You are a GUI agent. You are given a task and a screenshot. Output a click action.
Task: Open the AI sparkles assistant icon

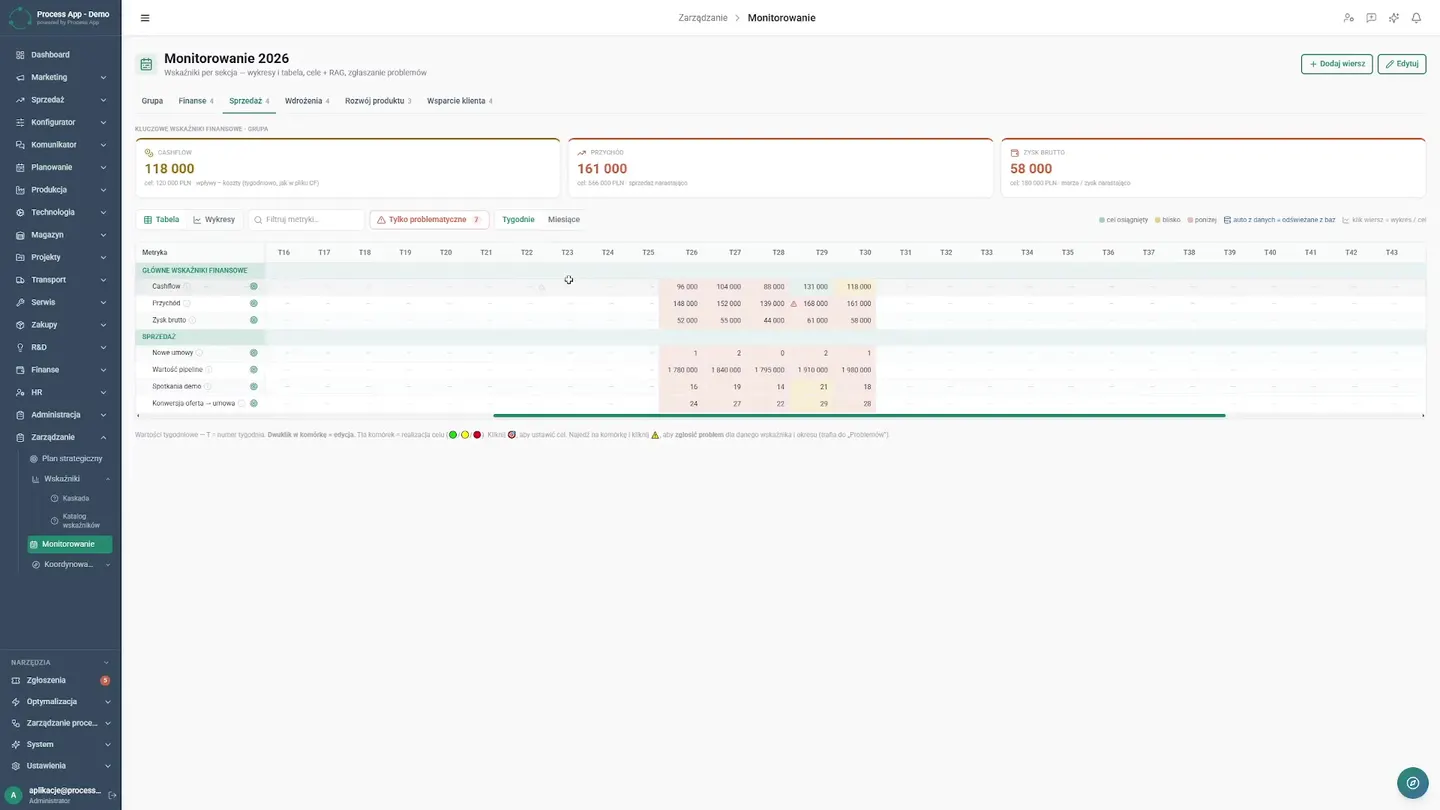[x=1394, y=18]
